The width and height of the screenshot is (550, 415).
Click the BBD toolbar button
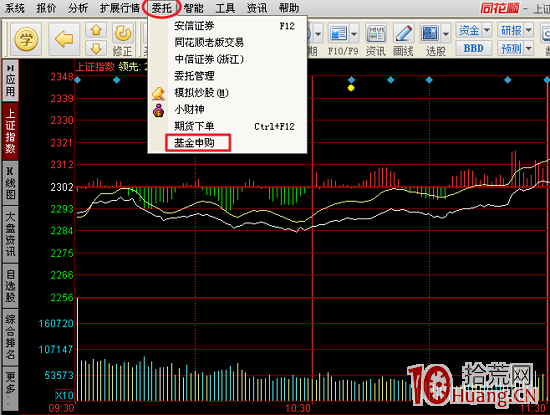474,48
